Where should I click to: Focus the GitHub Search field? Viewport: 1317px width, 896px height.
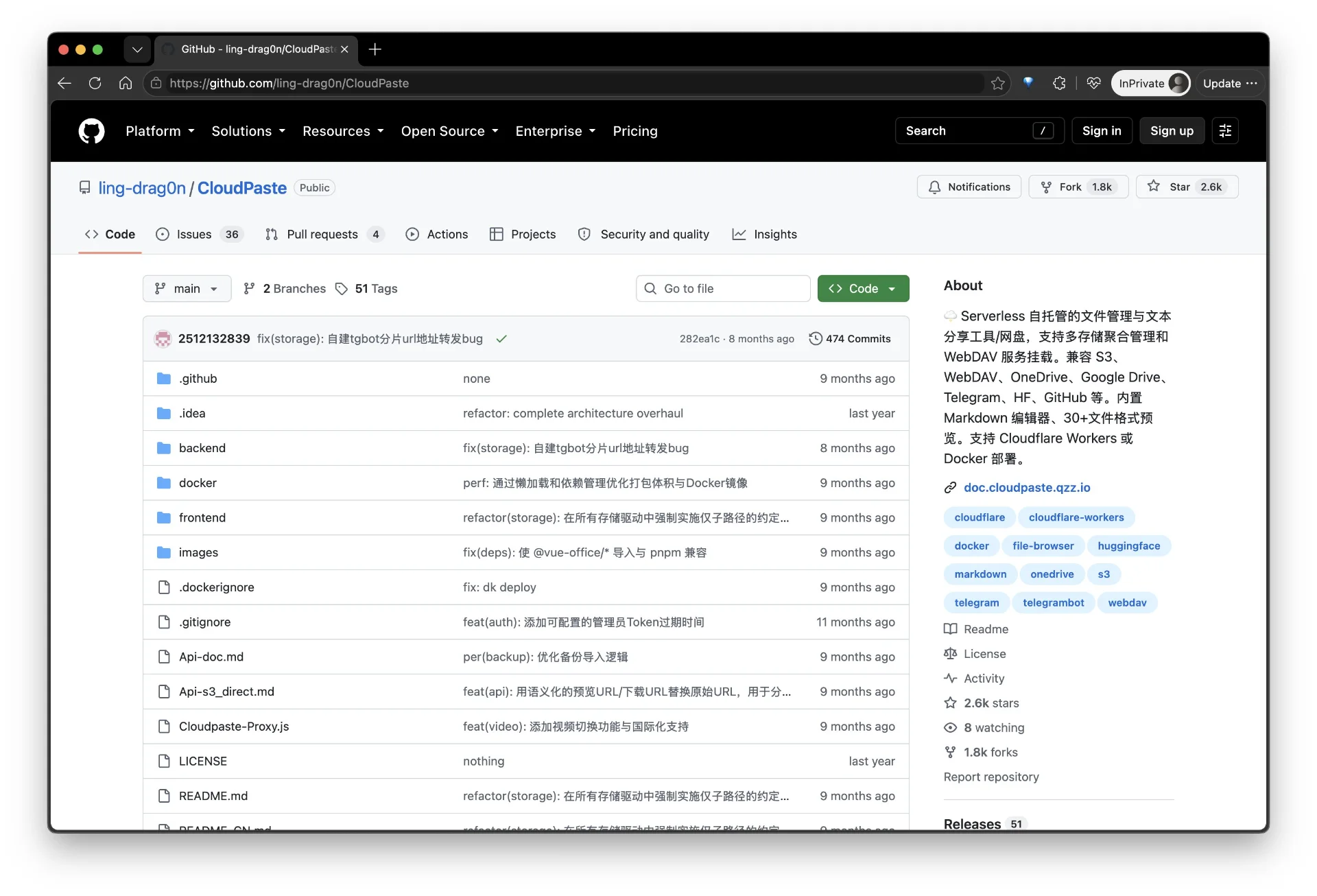click(980, 131)
